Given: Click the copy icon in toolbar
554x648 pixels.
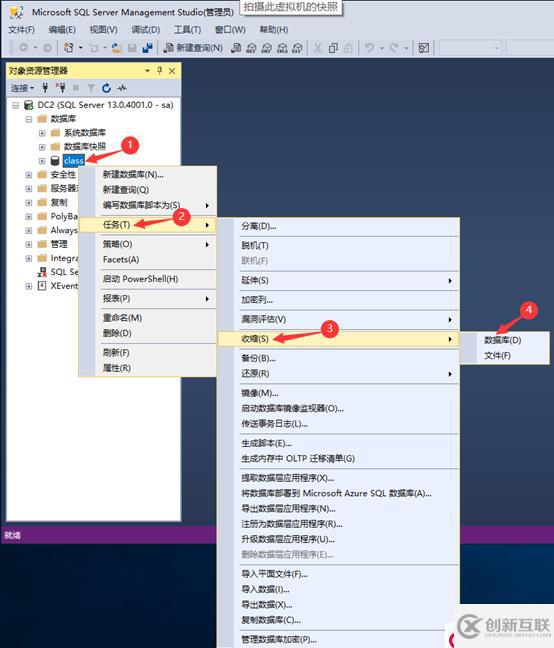Looking at the screenshot, I should (333, 48).
